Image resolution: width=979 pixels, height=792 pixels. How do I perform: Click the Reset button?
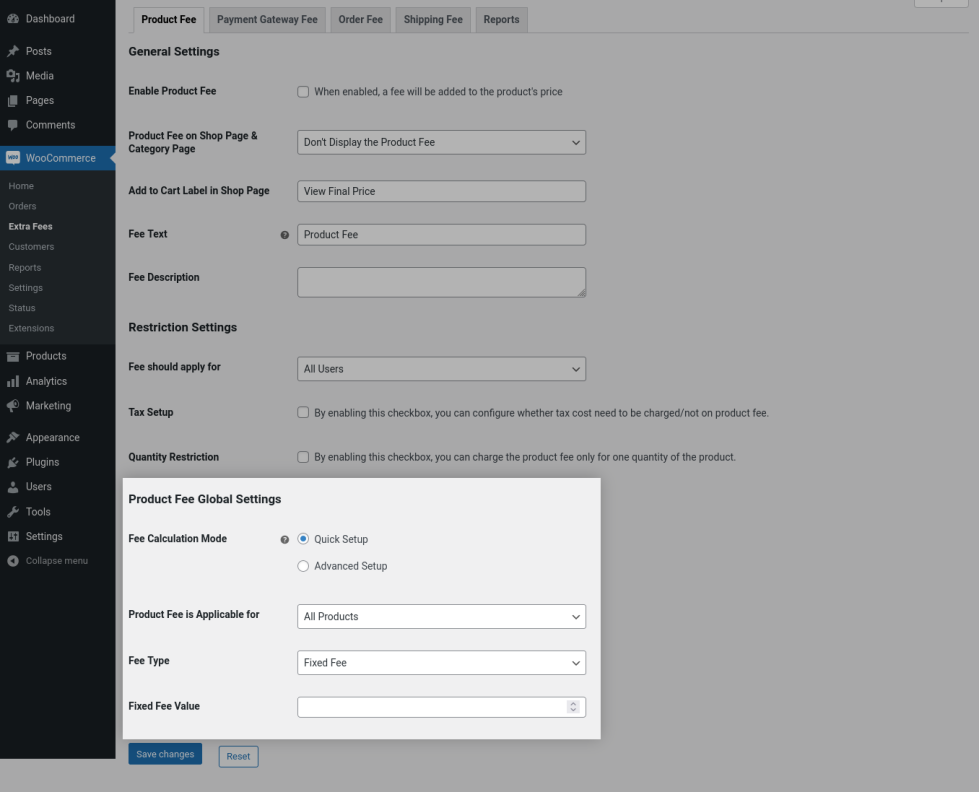click(238, 756)
